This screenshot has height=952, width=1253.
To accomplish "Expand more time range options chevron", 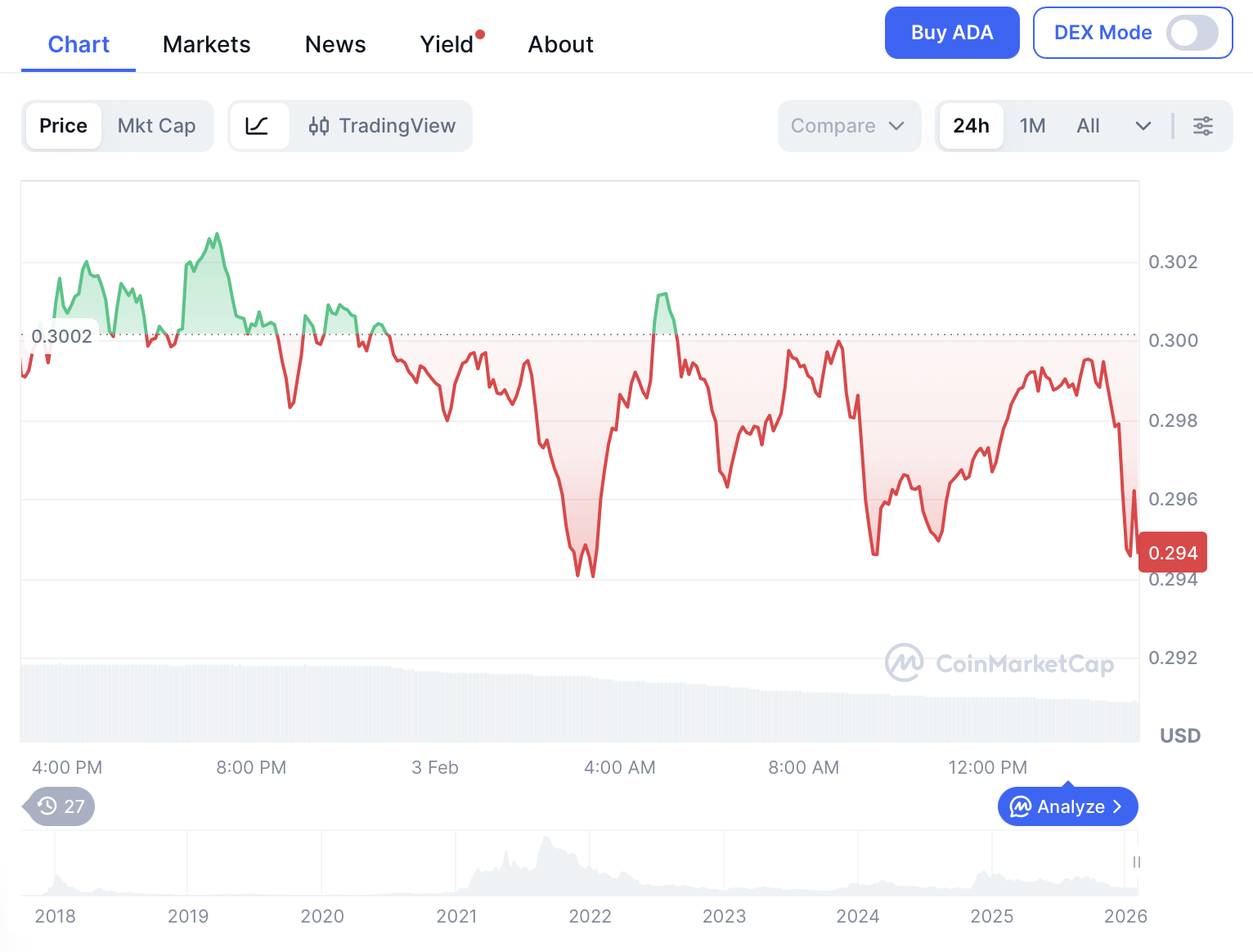I will [x=1143, y=126].
